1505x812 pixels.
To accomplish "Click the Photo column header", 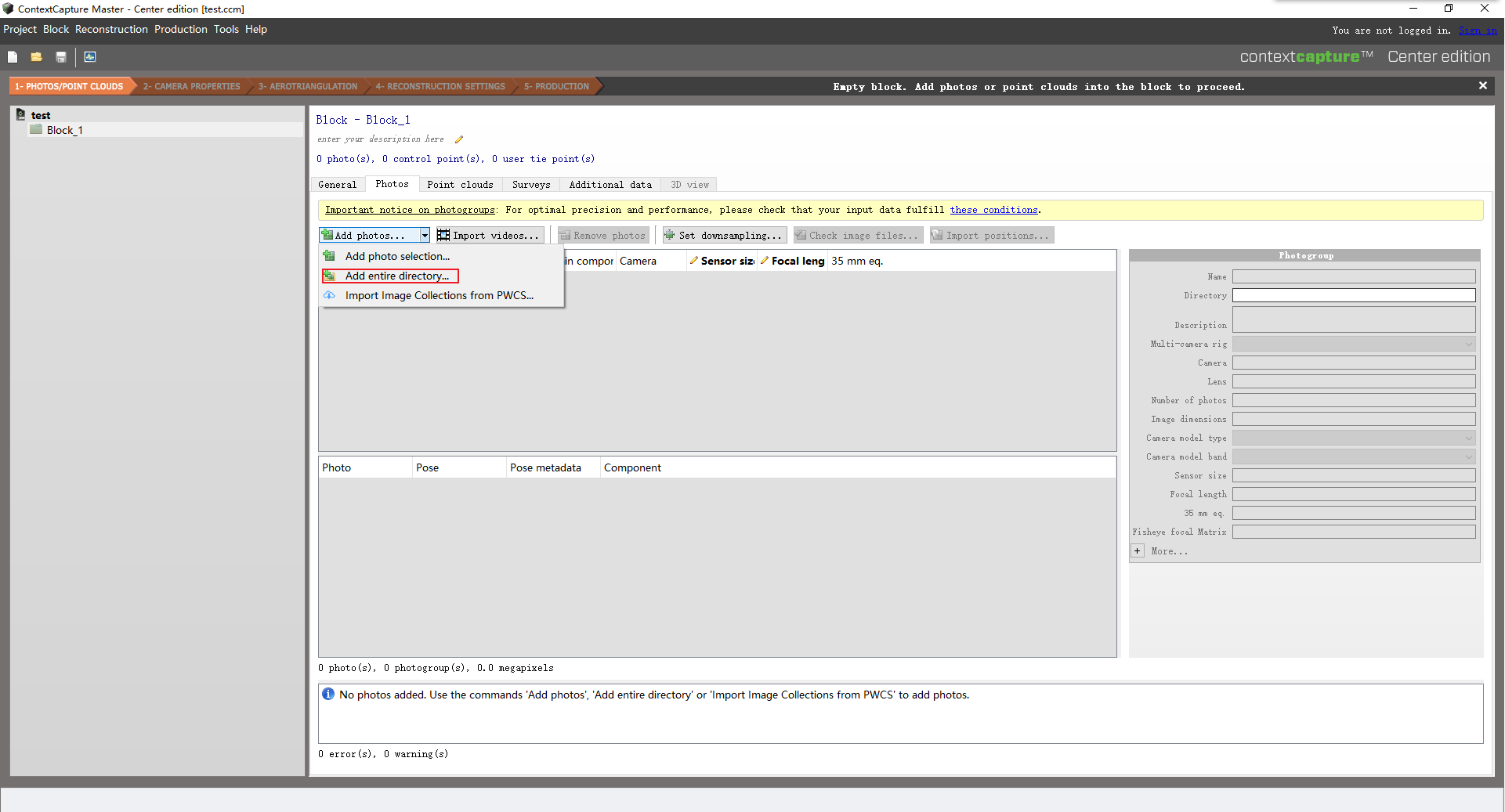I will pos(365,467).
